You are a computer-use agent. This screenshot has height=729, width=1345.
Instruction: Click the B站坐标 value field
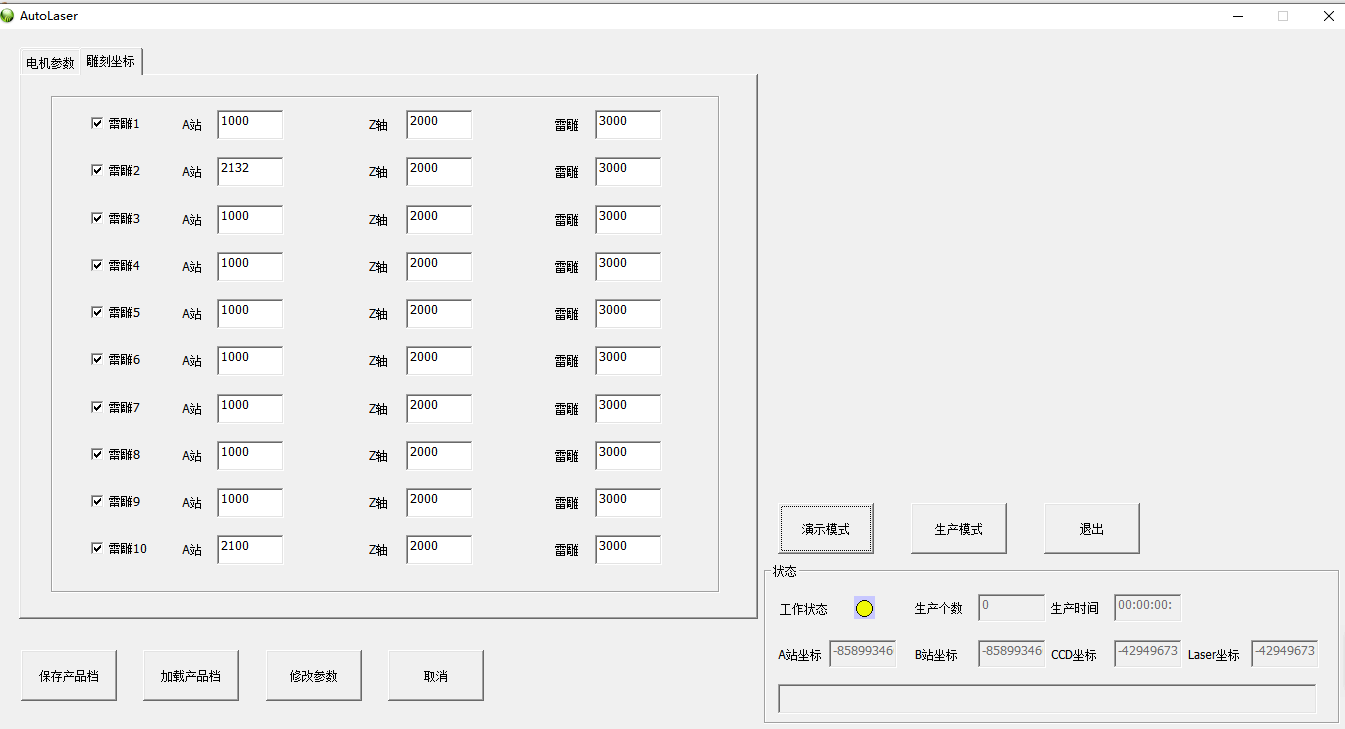click(x=1011, y=654)
